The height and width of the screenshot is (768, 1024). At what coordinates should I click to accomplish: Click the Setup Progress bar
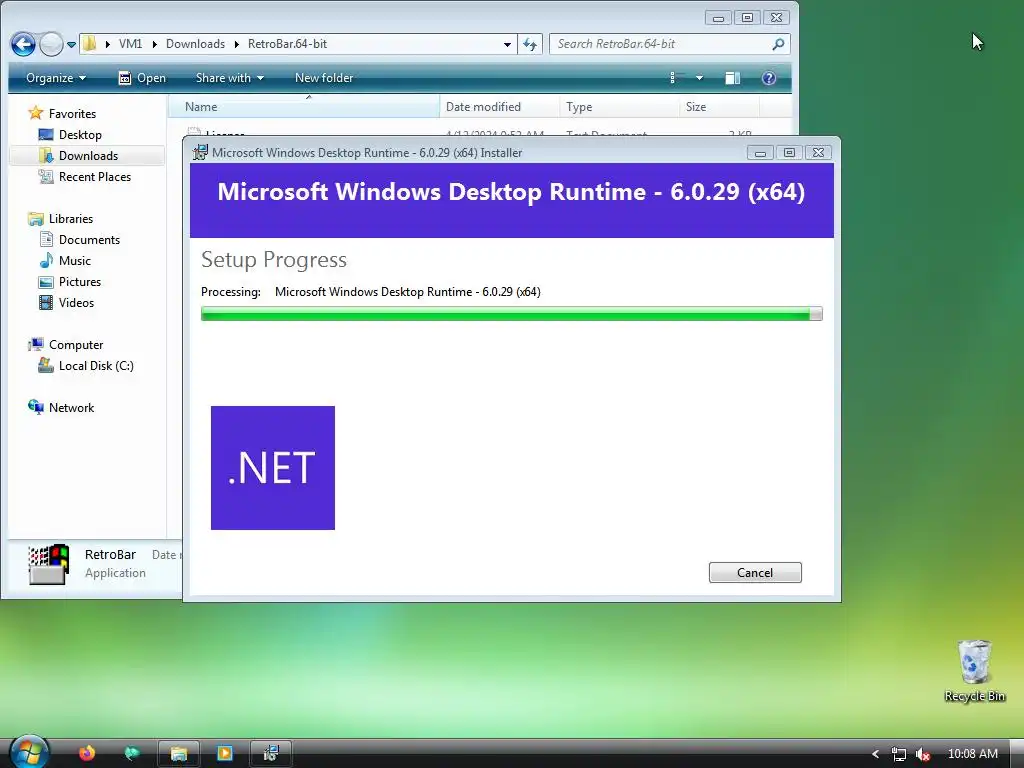pos(511,314)
